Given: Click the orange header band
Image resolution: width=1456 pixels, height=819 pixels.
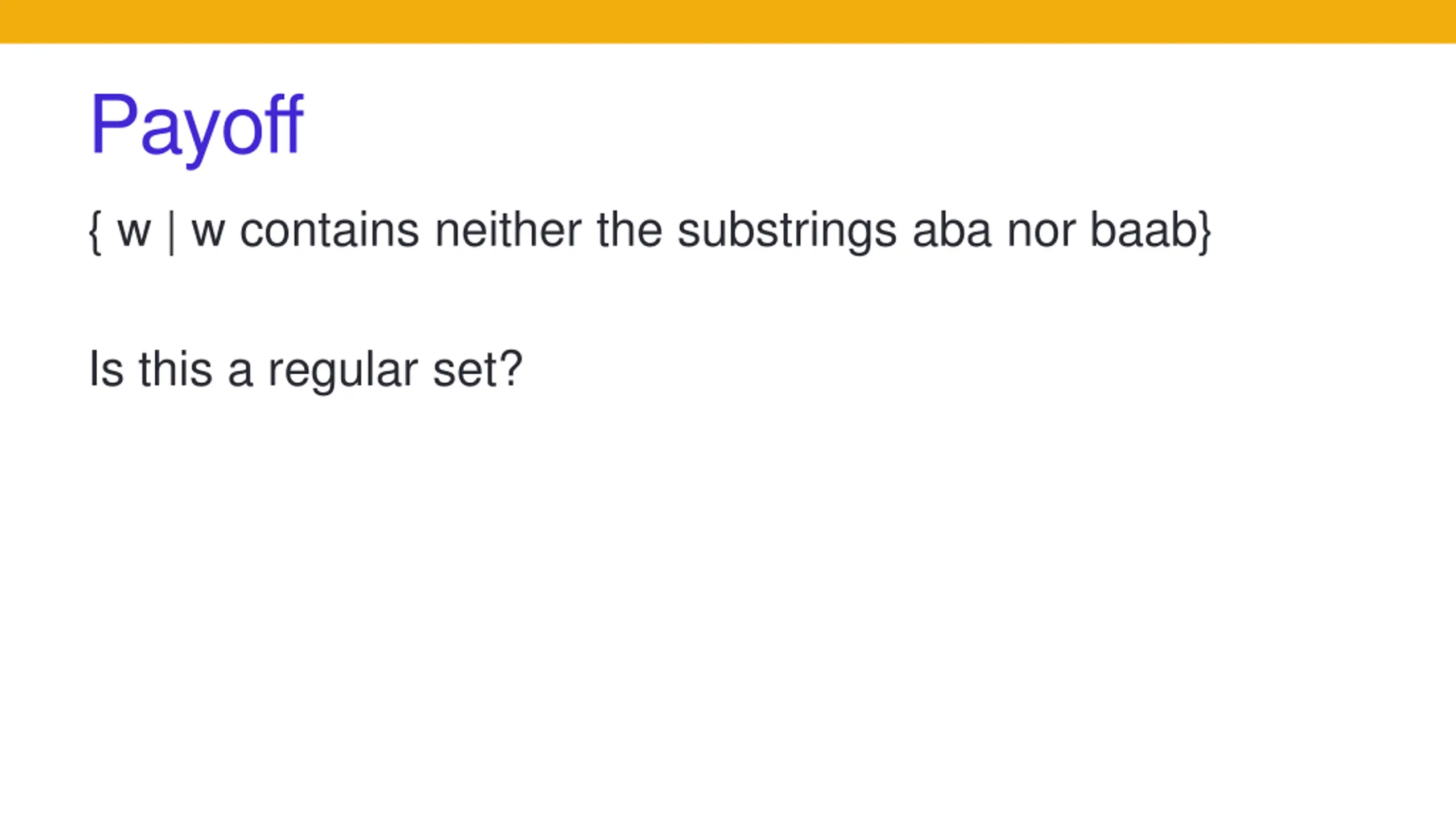Looking at the screenshot, I should click(728, 21).
